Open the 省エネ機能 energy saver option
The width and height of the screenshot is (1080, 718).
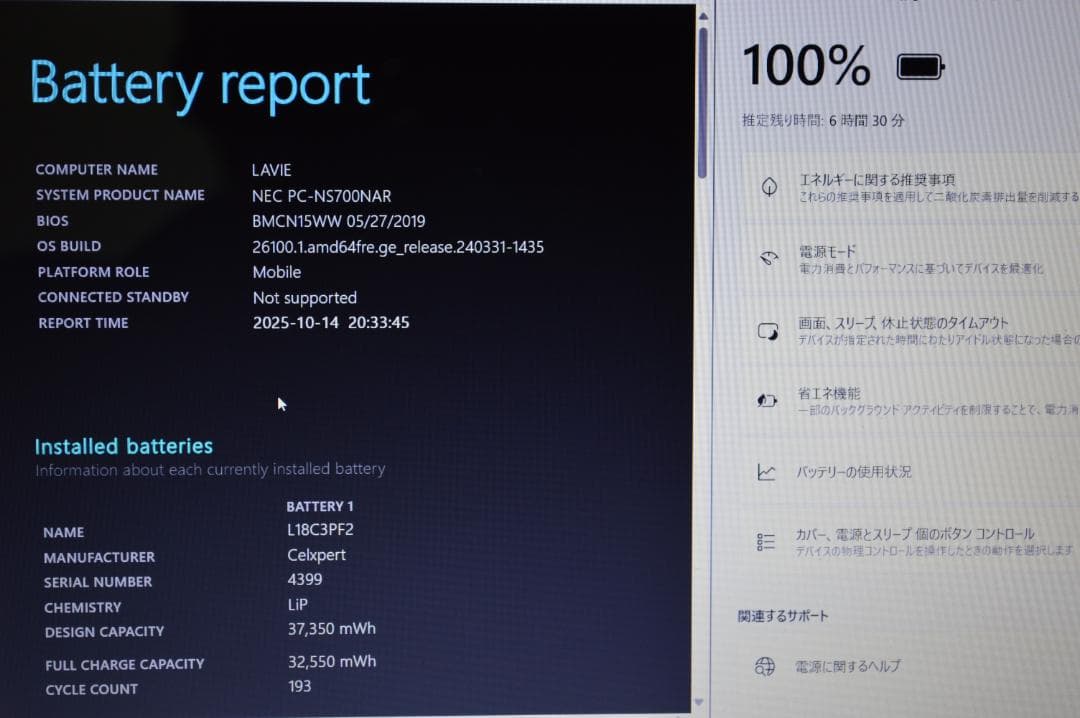(828, 394)
